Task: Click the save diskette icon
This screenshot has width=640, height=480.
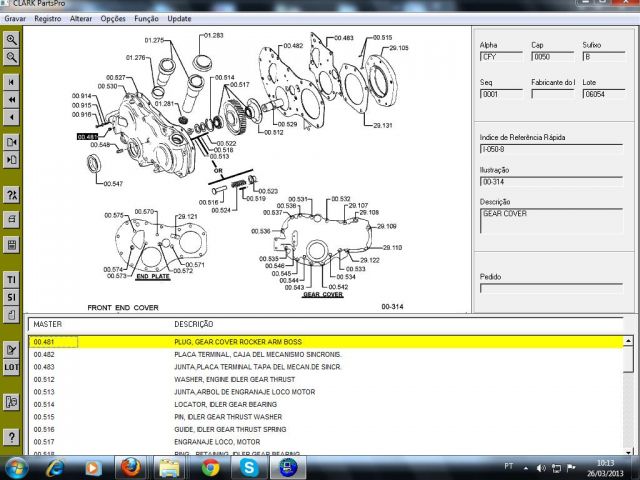Action: [x=11, y=245]
